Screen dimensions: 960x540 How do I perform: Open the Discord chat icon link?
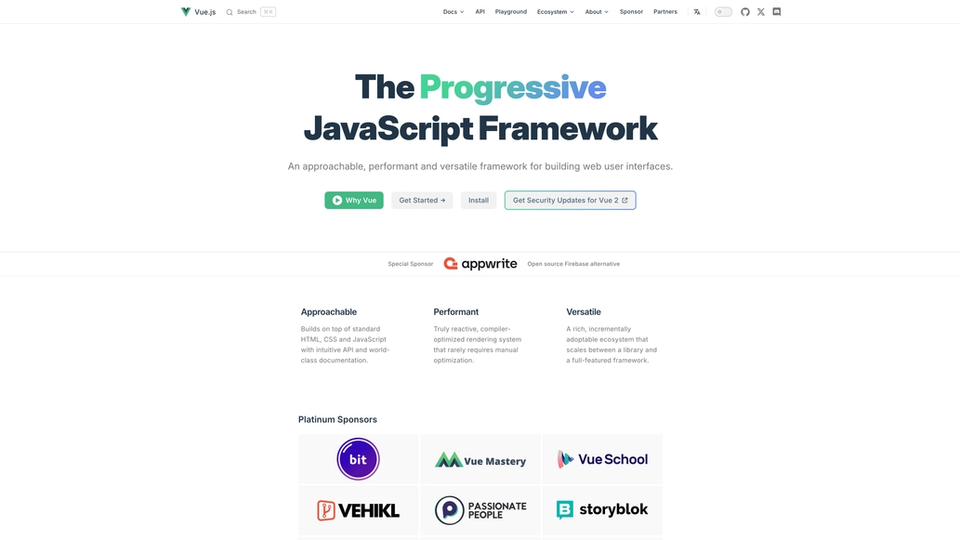(777, 12)
